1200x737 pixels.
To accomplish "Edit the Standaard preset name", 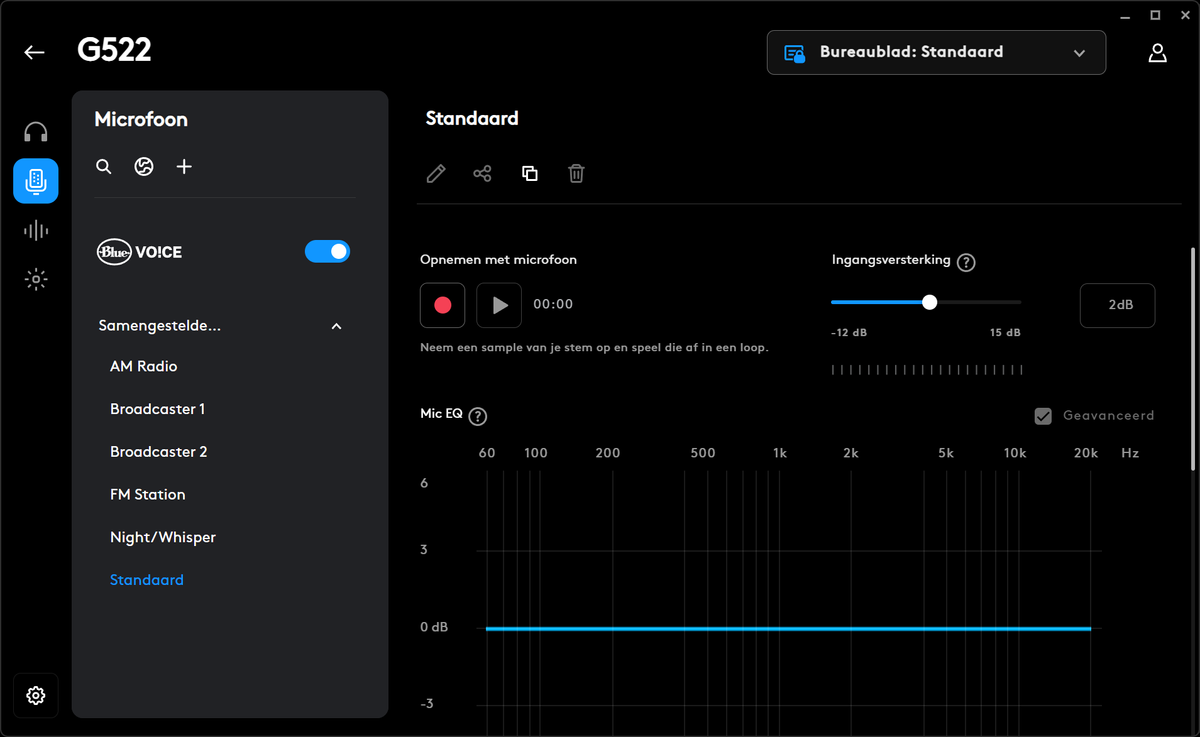I will point(436,174).
